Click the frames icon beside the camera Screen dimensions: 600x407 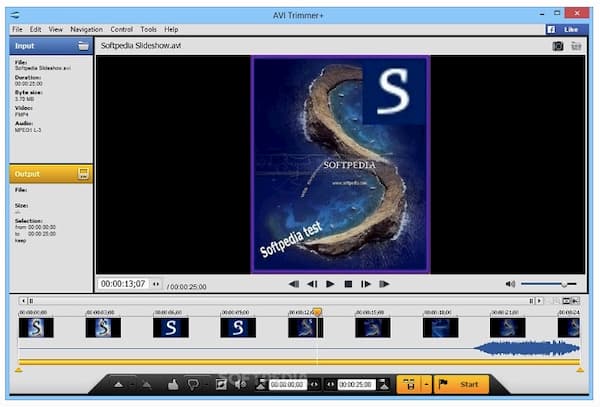(x=576, y=46)
